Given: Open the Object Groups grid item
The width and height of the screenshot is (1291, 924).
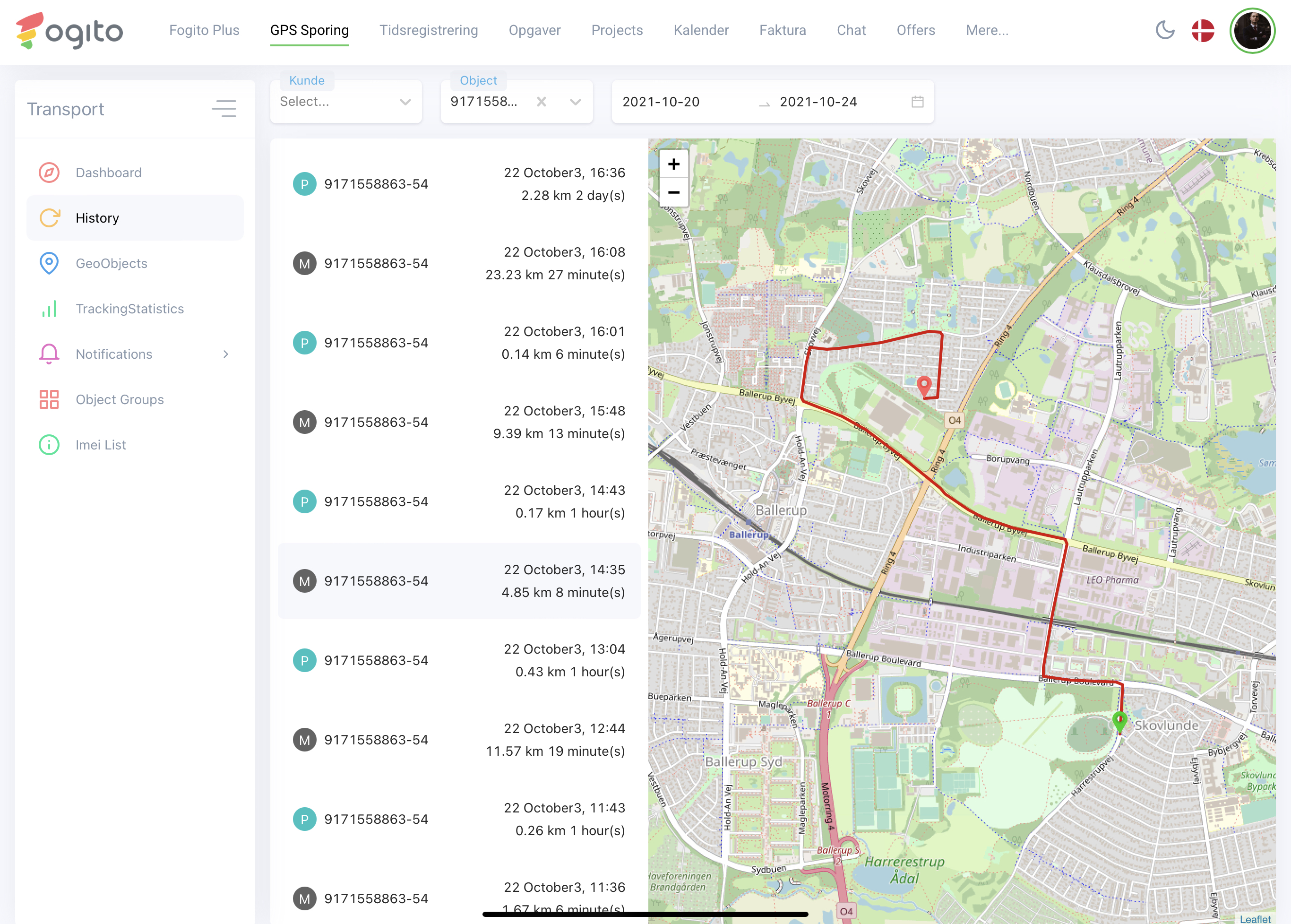Looking at the screenshot, I should click(120, 399).
